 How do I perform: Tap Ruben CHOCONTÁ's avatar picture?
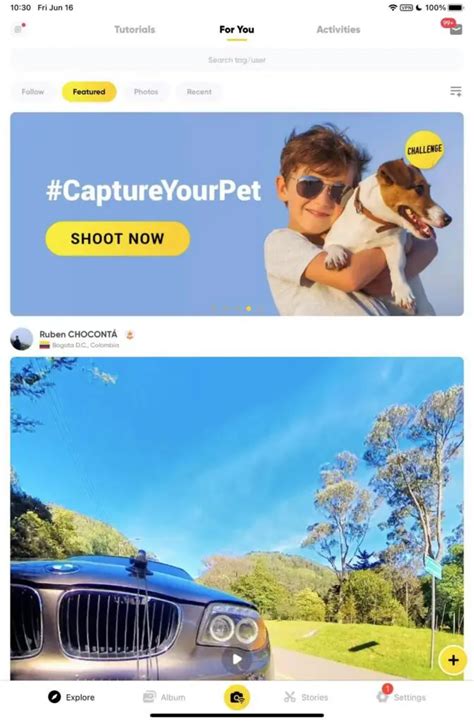point(21,339)
